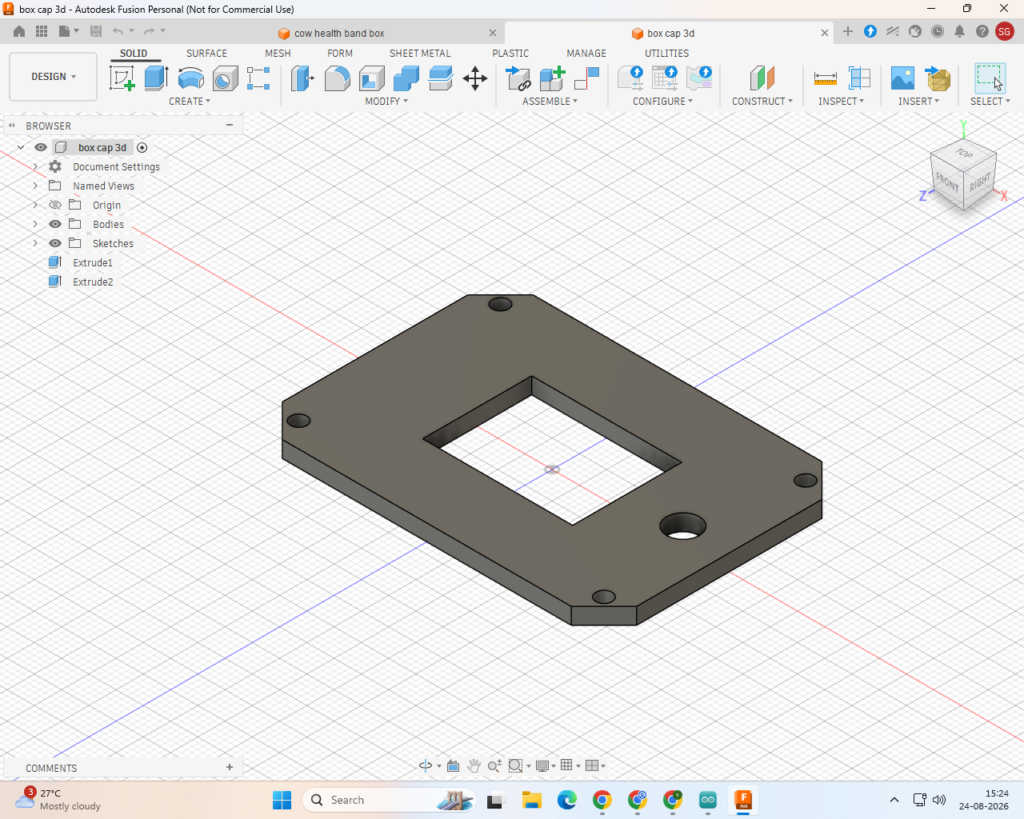Switch to the Mesh tab
Viewport: 1024px width, 819px height.
click(x=278, y=54)
